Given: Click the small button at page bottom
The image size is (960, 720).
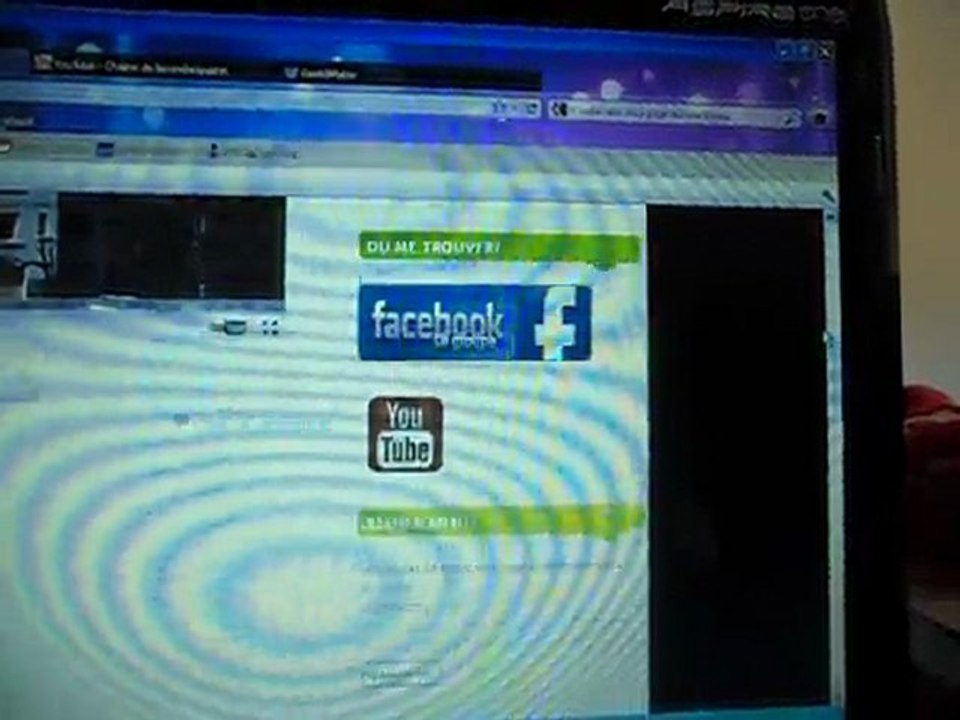Looking at the screenshot, I should click(400, 674).
